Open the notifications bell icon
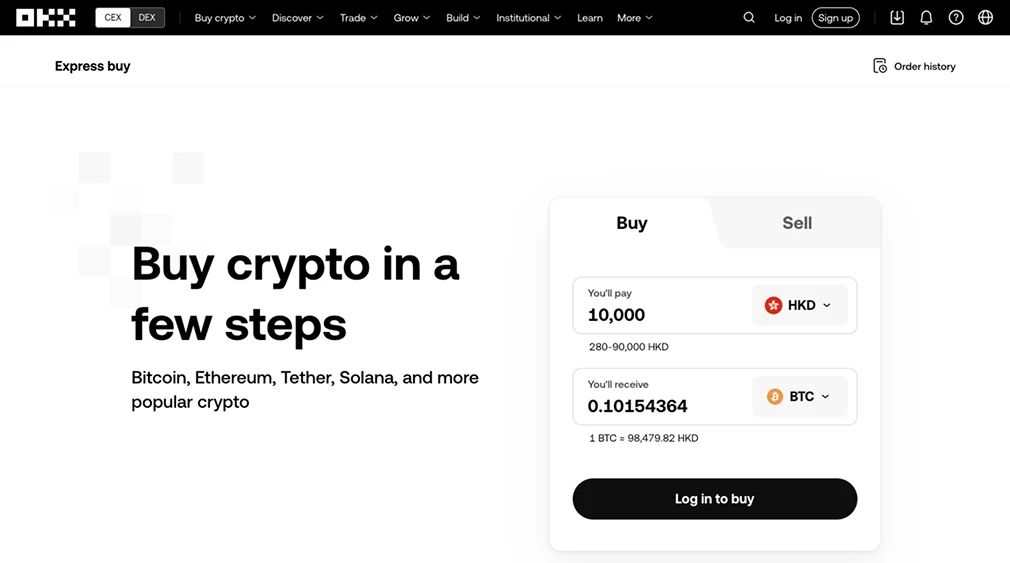Viewport: 1010px width, 563px height. [926, 17]
